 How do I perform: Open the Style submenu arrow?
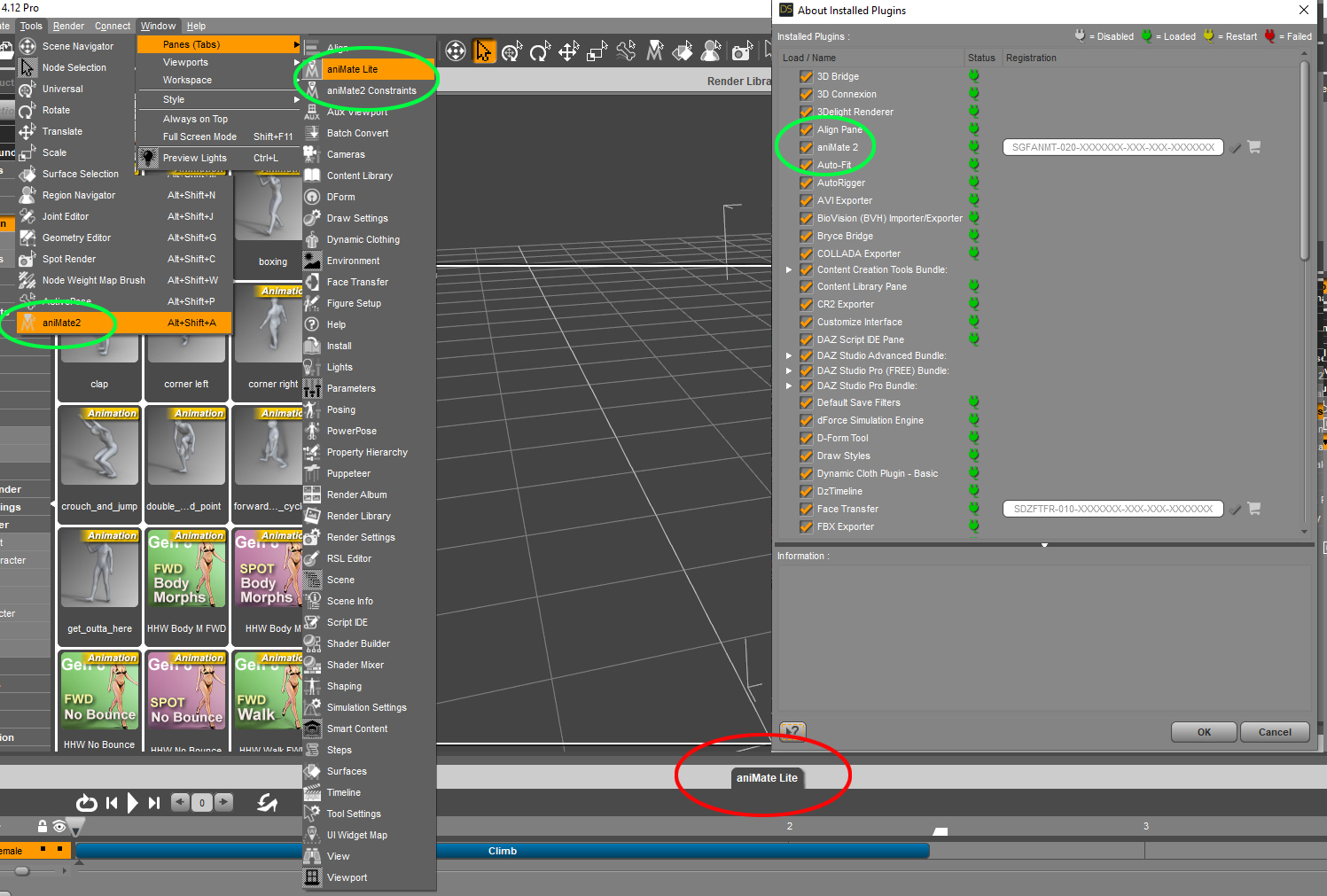[297, 99]
